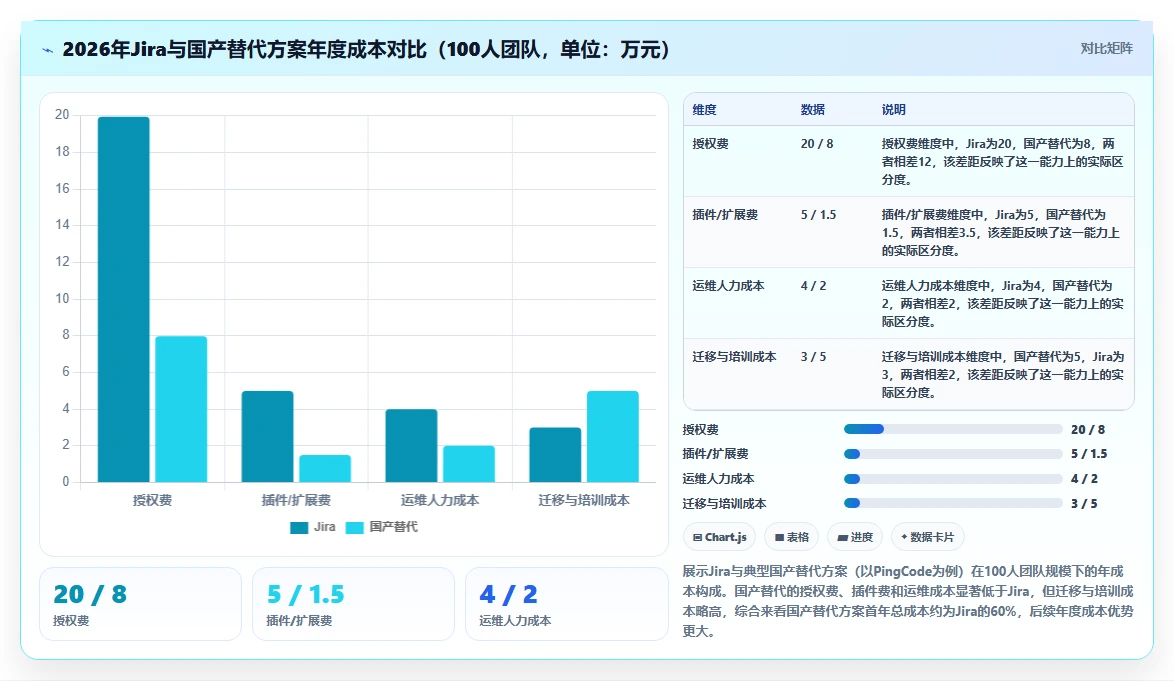
Task: Click the 国产替代 bar for 授权费
Action: tap(181, 409)
